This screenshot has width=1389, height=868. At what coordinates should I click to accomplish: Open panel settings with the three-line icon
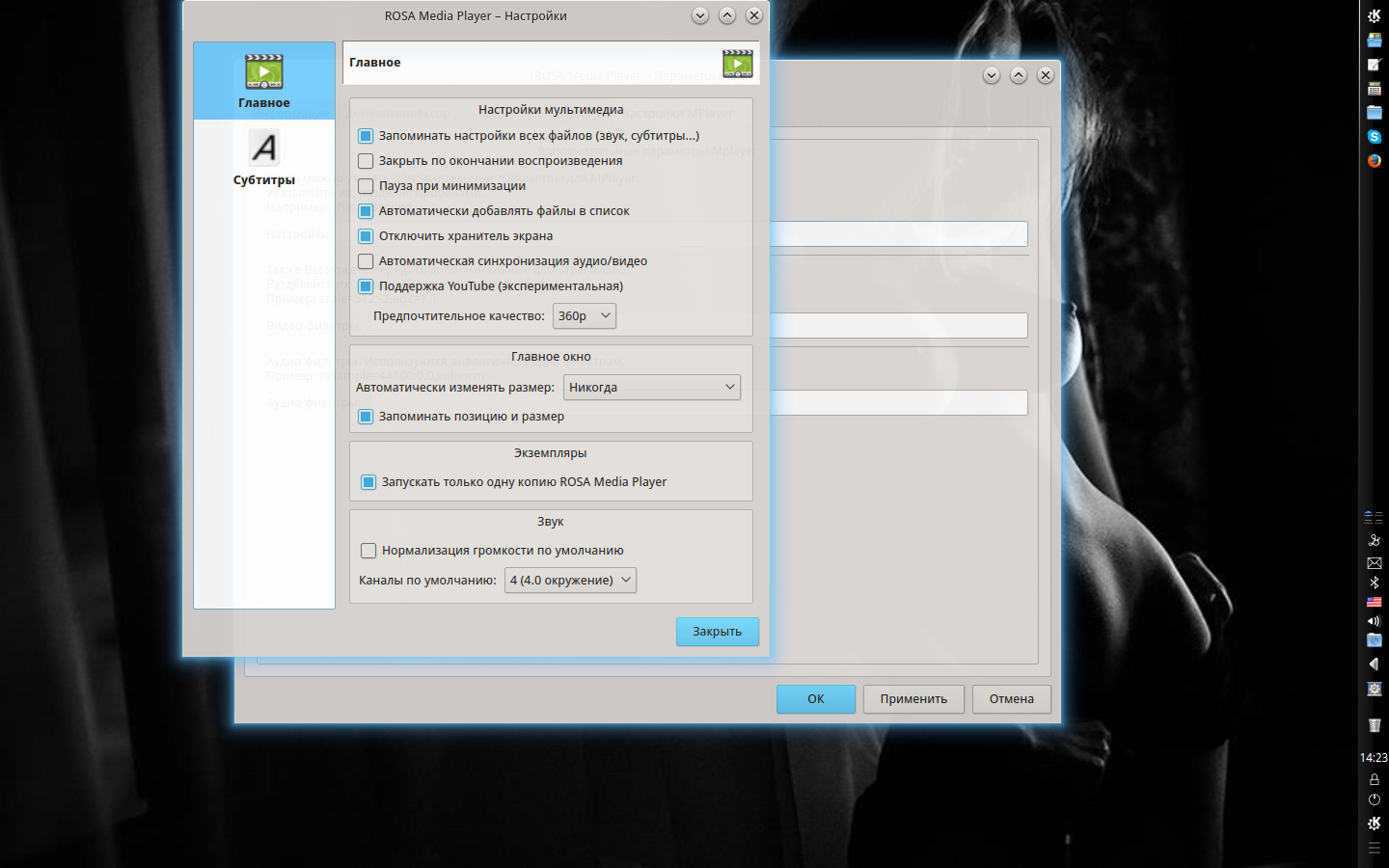point(1375,848)
